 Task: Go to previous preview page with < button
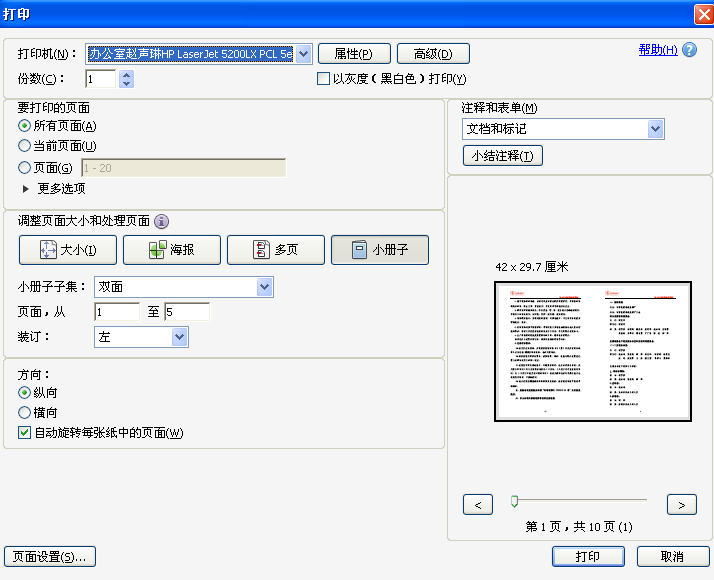click(478, 504)
